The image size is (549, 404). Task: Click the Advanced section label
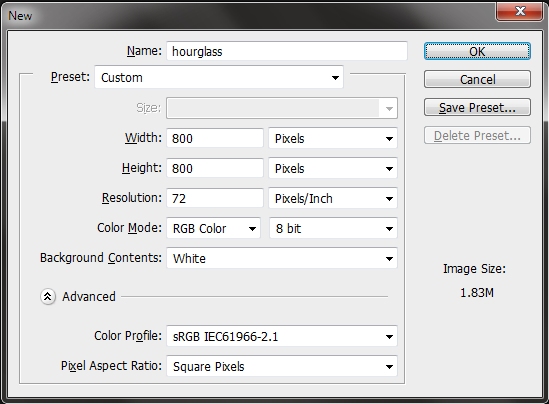[x=89, y=297]
